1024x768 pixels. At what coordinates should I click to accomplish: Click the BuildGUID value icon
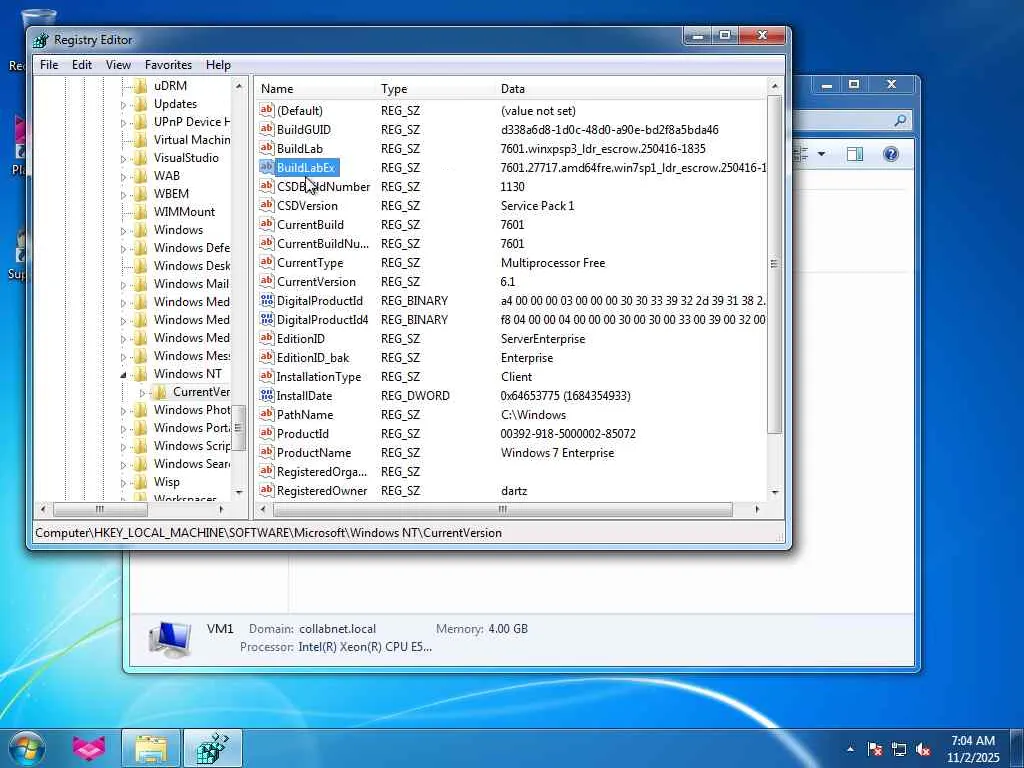click(266, 129)
